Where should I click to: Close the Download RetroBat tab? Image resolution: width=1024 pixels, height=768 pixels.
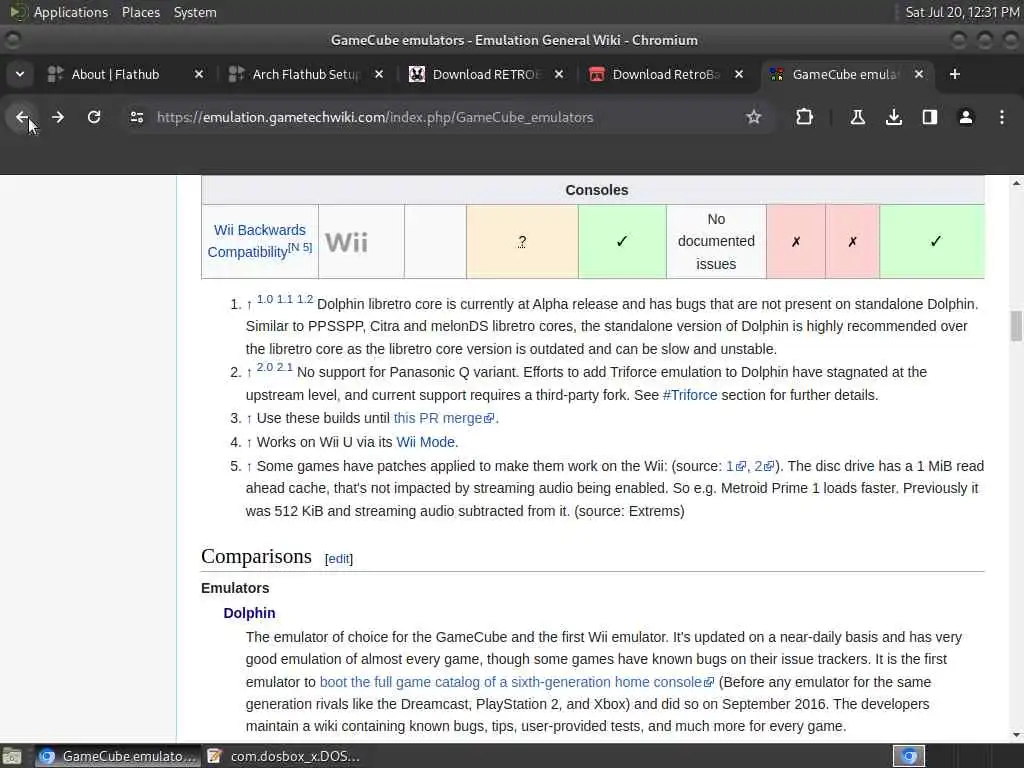[739, 74]
